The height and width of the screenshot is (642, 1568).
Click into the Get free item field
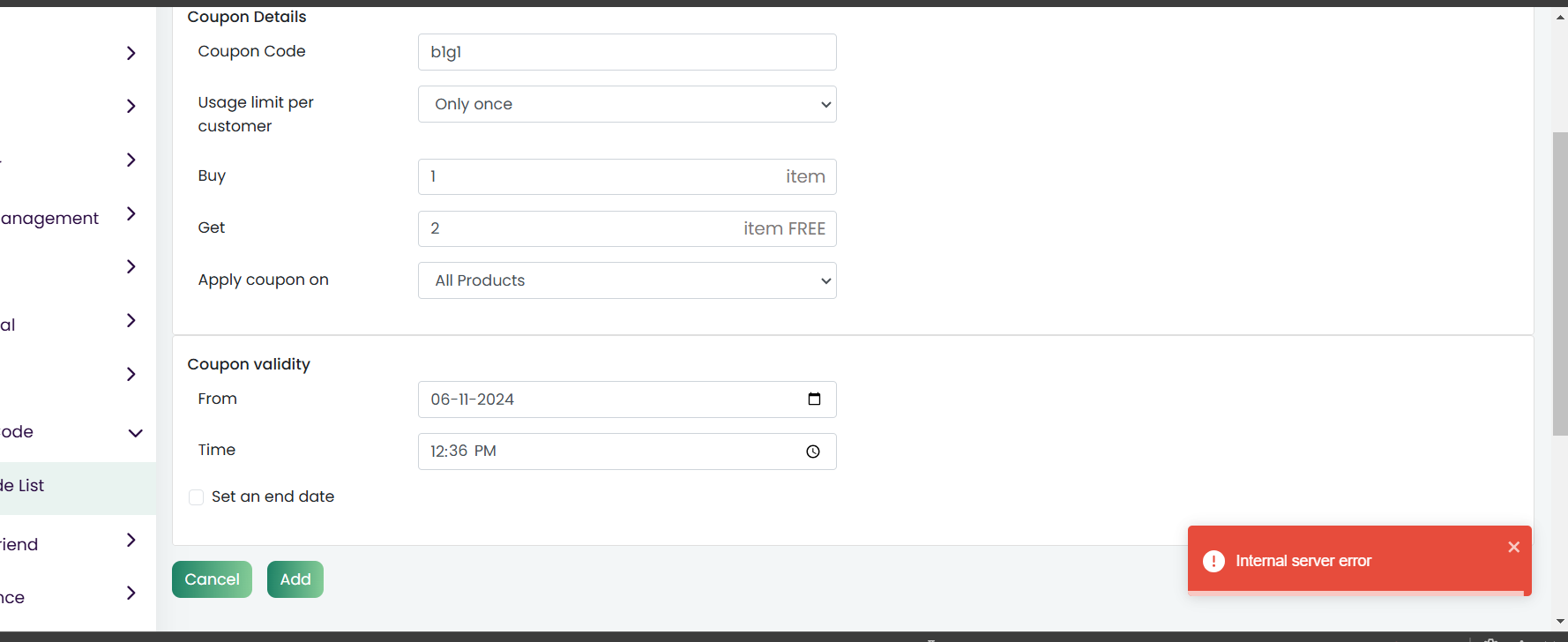point(627,228)
